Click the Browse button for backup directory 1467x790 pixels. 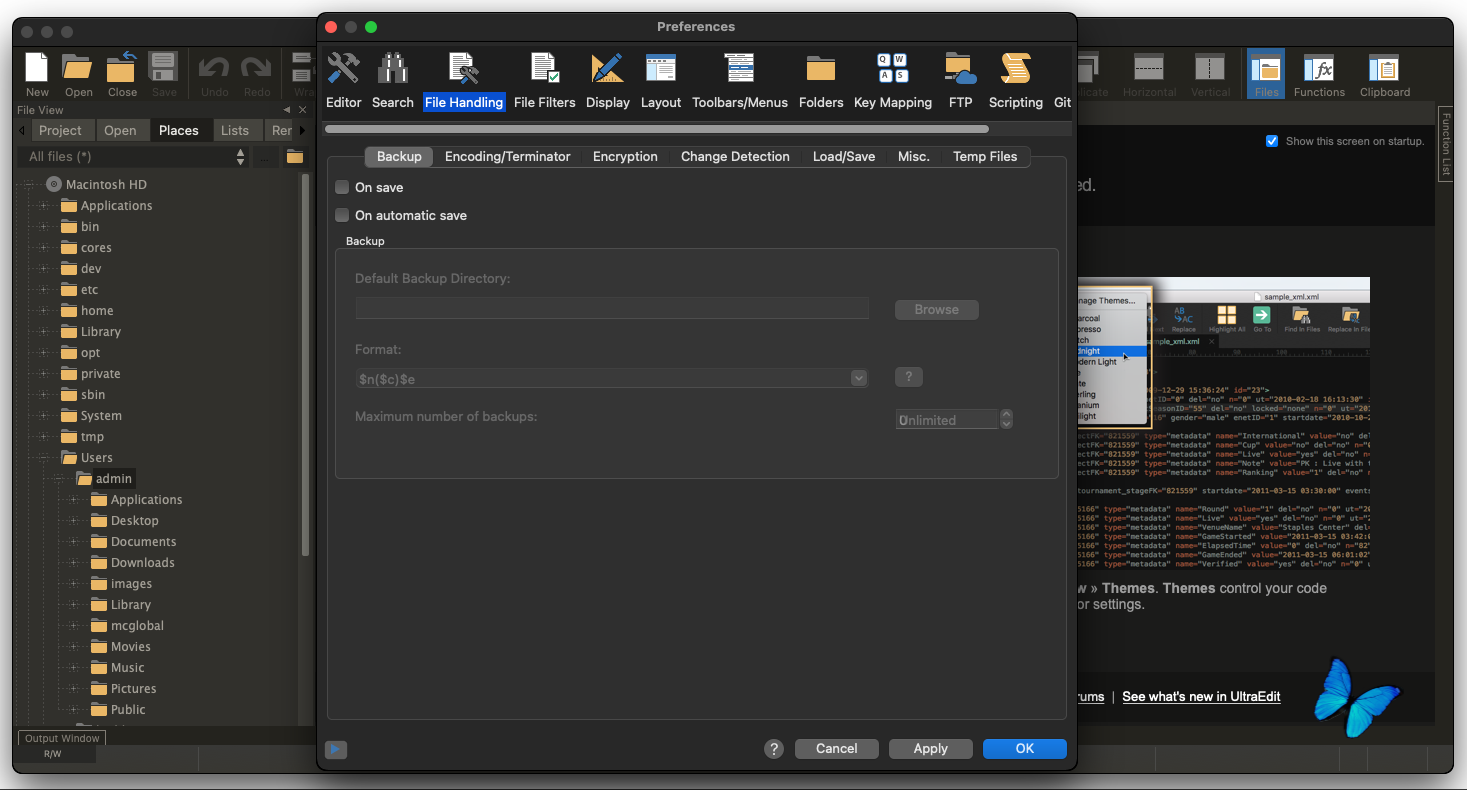click(x=937, y=310)
